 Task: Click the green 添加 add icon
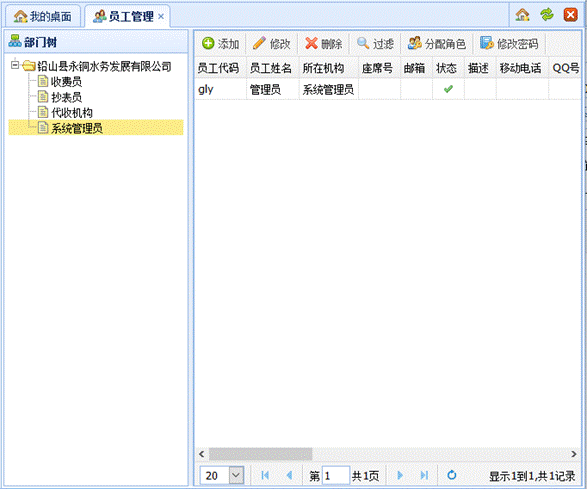click(208, 43)
